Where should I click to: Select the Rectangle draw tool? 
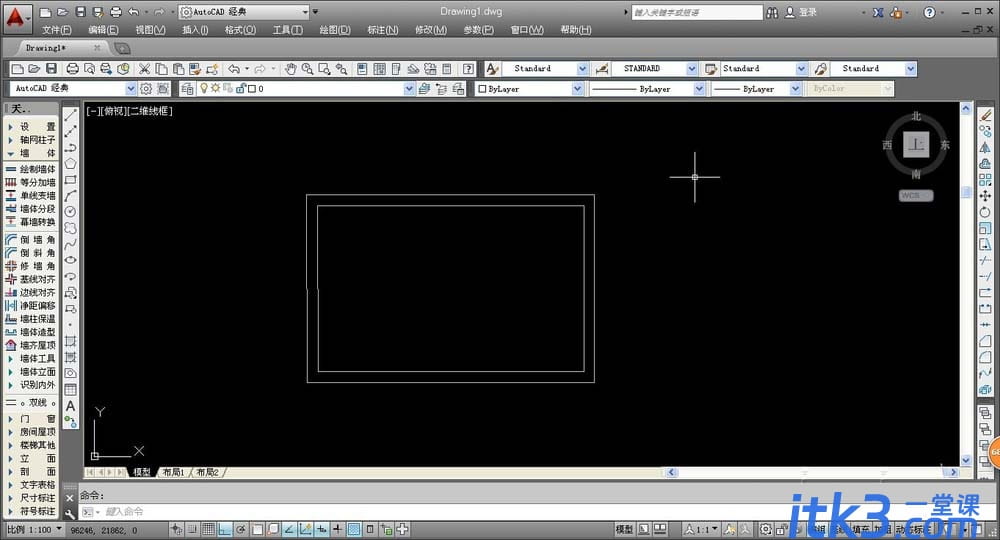71,180
